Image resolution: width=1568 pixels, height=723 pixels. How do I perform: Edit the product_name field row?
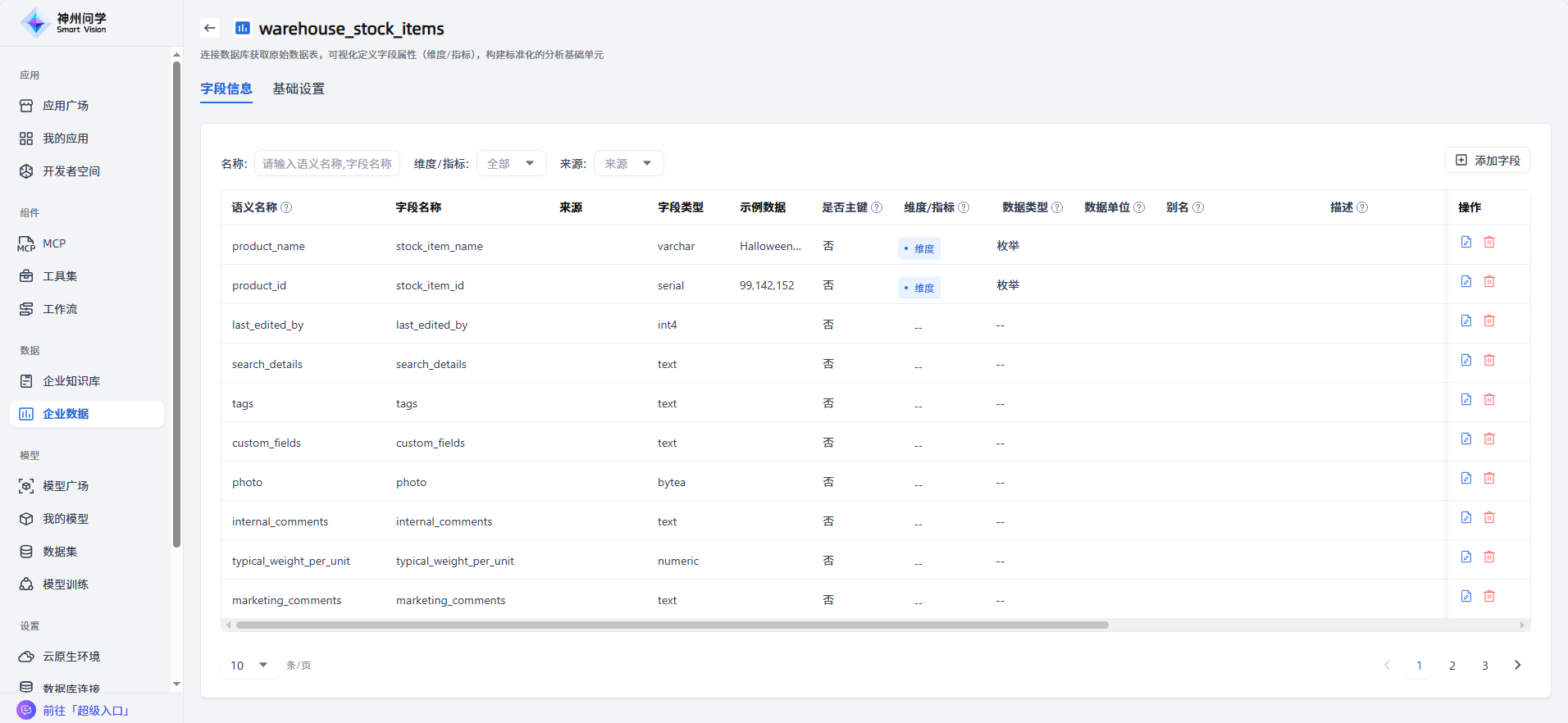1465,242
